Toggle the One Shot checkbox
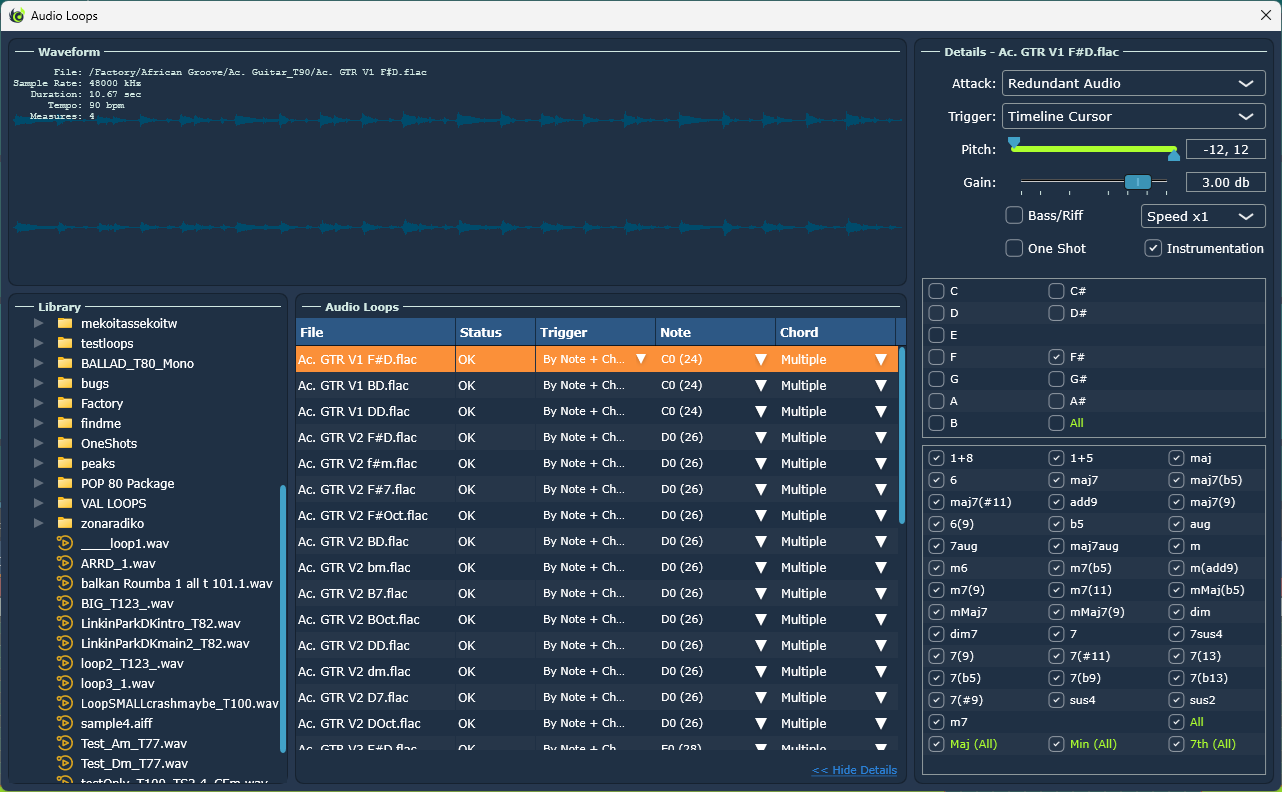The image size is (1282, 792). click(1014, 248)
